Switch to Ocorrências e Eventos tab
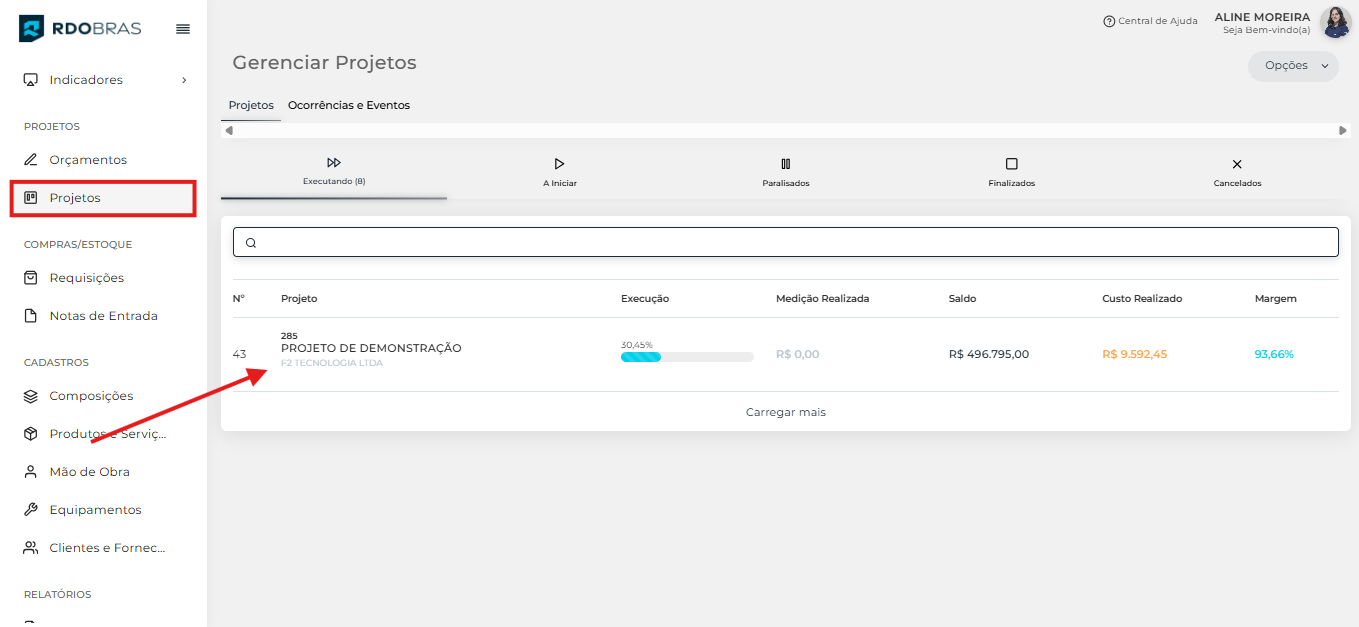The height and width of the screenshot is (627, 1359). (x=348, y=105)
